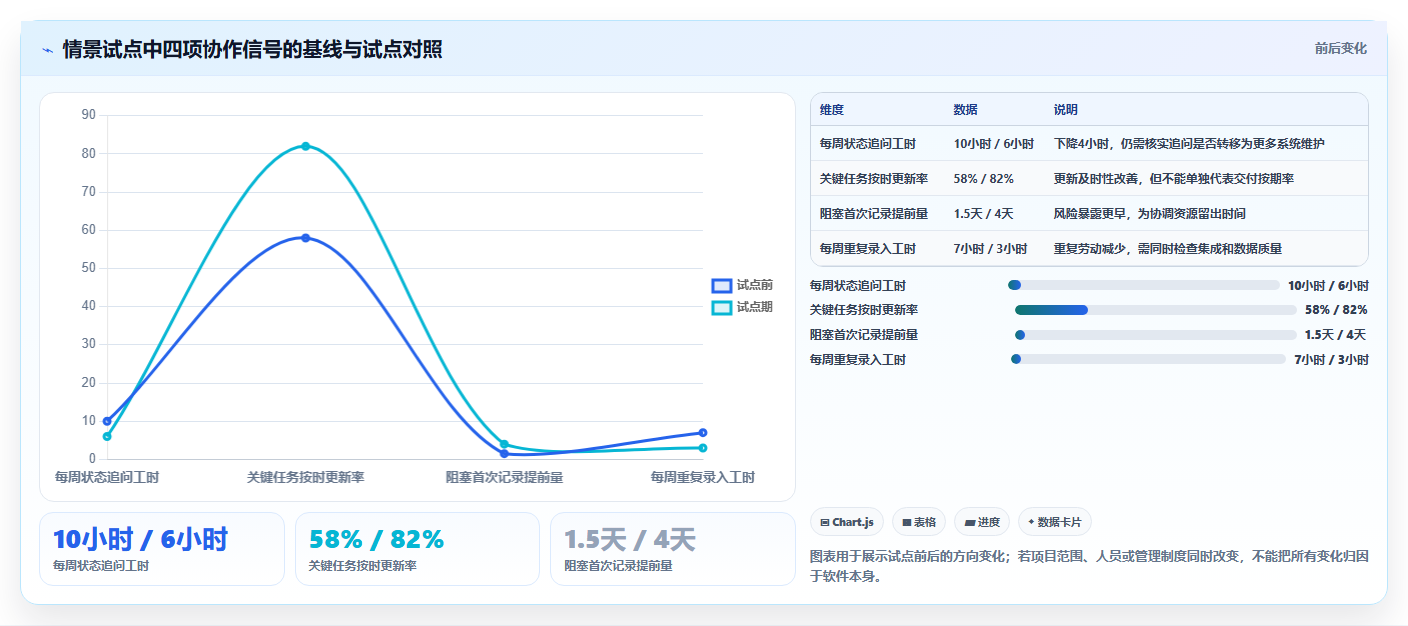Click table cell 阻塞首次记录提前量
Image resolution: width=1408 pixels, height=626 pixels.
[874, 214]
